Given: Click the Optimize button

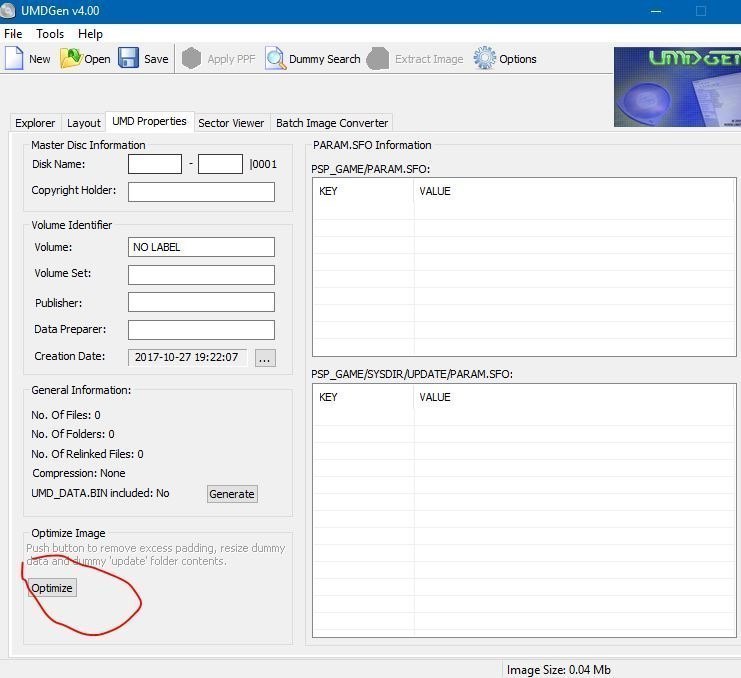Looking at the screenshot, I should (52, 588).
